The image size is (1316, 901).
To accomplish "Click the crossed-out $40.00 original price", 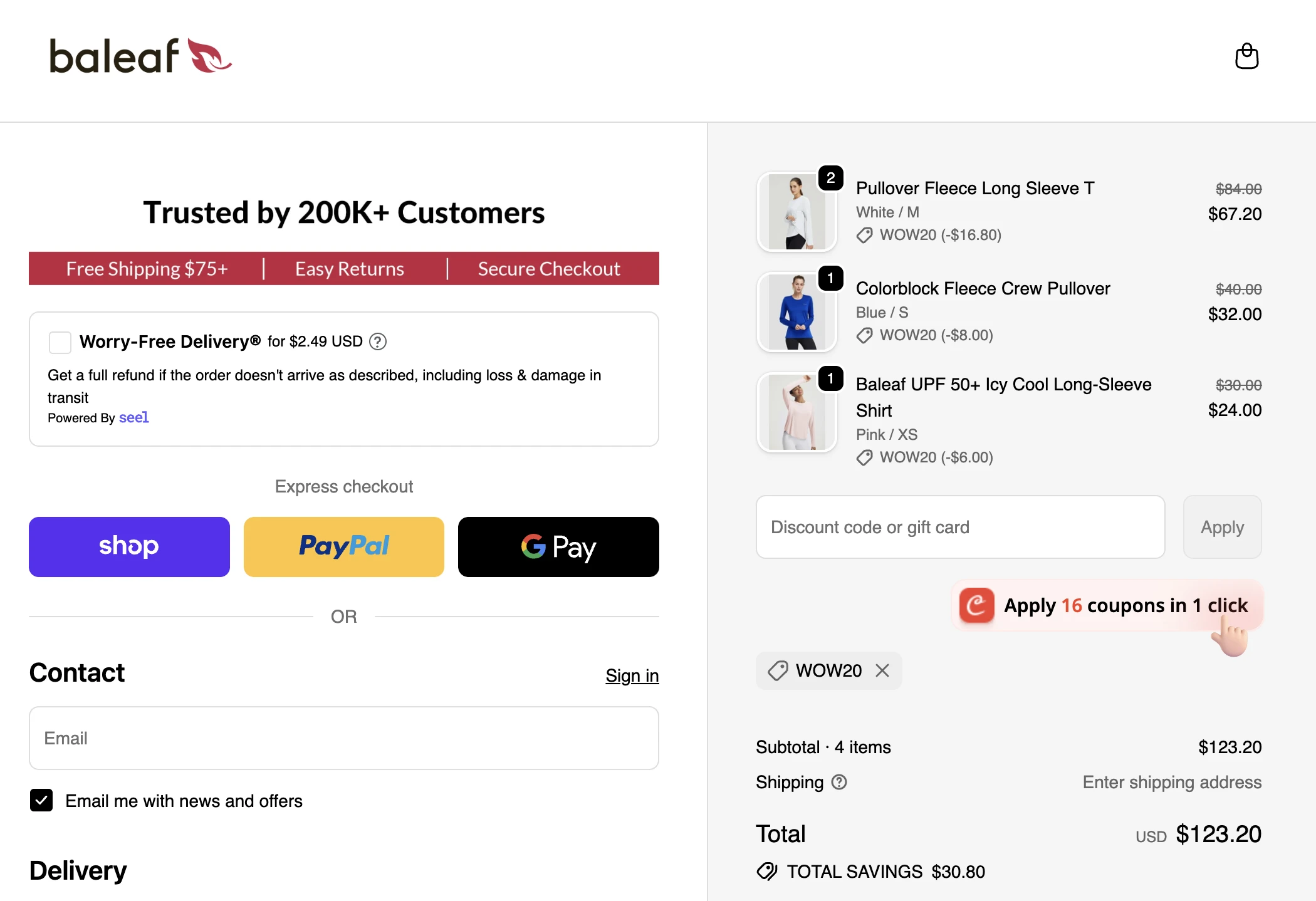I will (x=1239, y=289).
